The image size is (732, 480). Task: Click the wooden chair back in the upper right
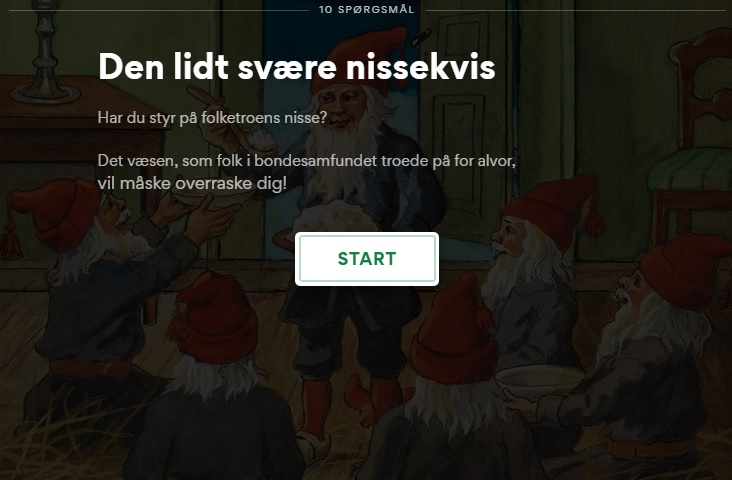pyautogui.click(x=700, y=91)
